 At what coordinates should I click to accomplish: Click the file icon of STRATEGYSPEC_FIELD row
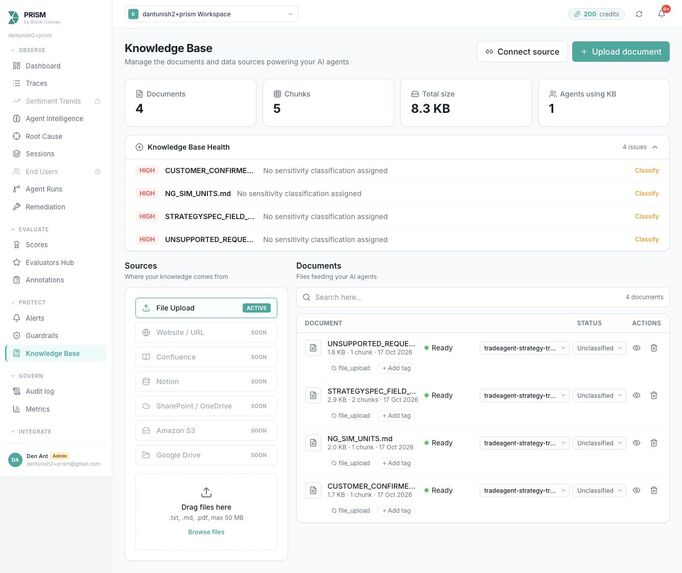click(x=313, y=395)
